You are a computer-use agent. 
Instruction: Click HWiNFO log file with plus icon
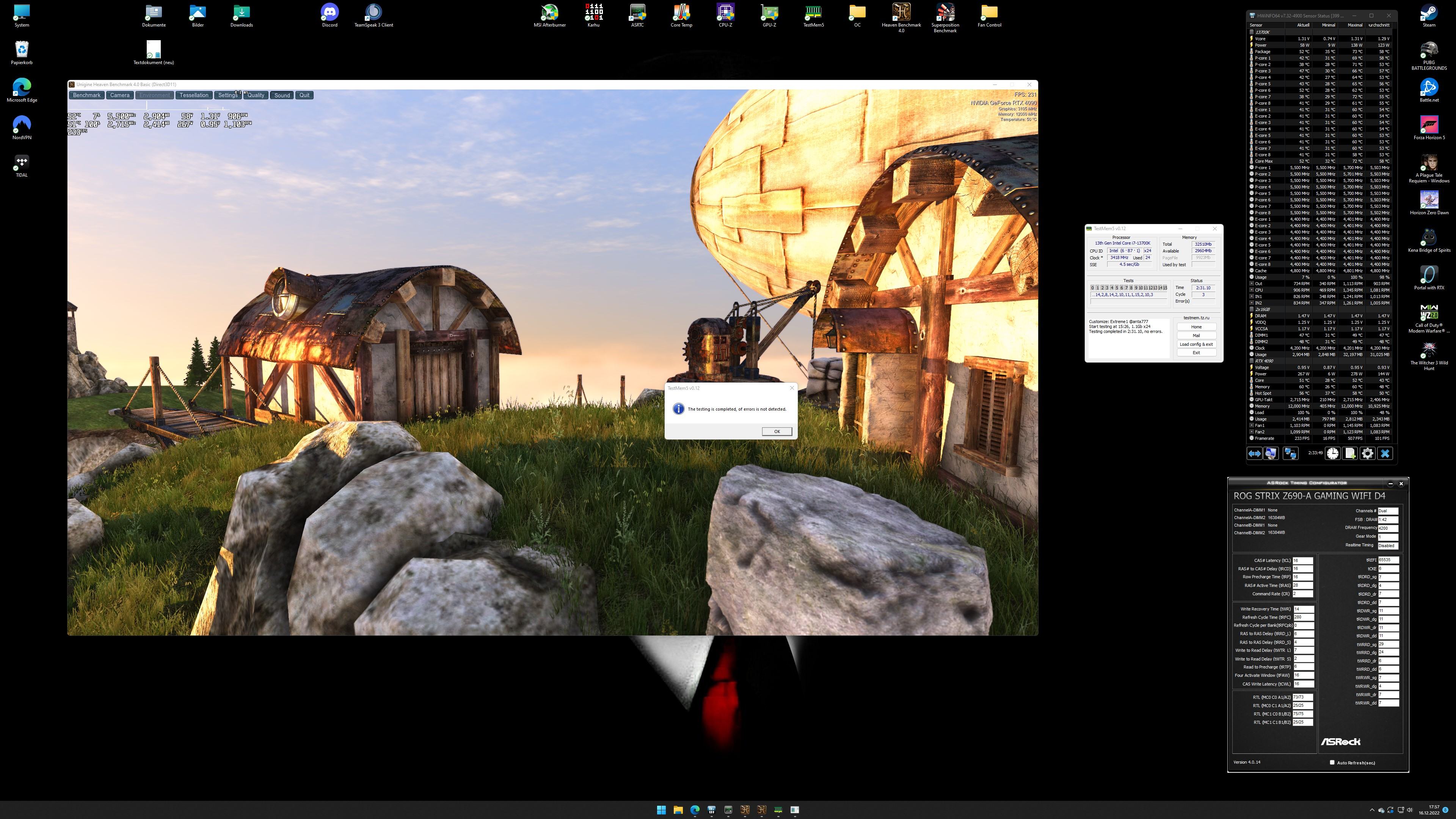[x=1350, y=453]
